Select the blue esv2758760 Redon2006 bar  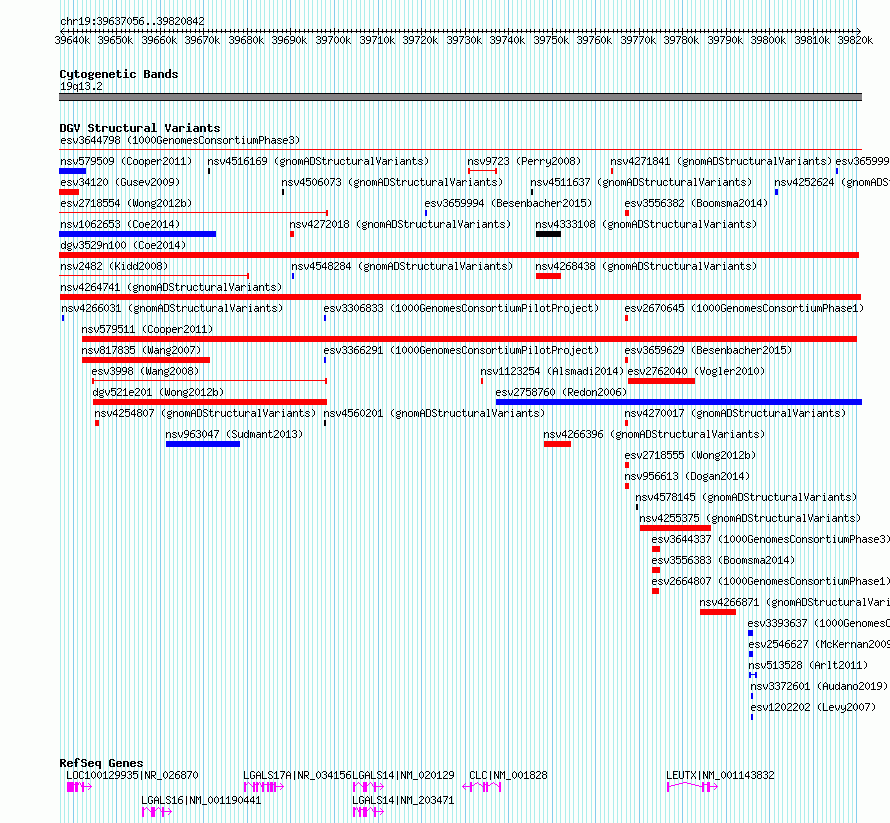pos(679,402)
